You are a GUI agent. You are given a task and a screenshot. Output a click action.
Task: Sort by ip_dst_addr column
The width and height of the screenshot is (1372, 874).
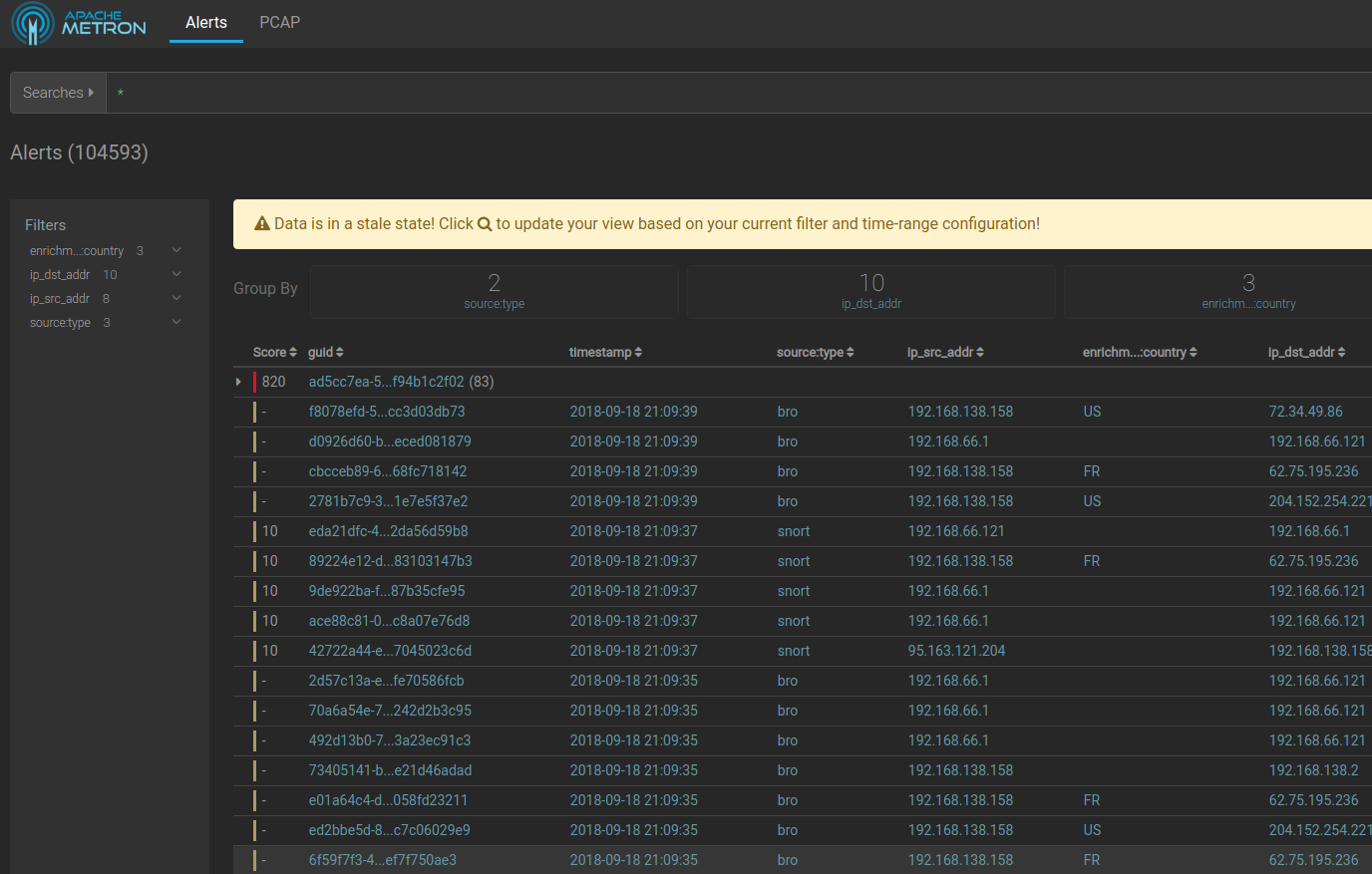point(1307,353)
